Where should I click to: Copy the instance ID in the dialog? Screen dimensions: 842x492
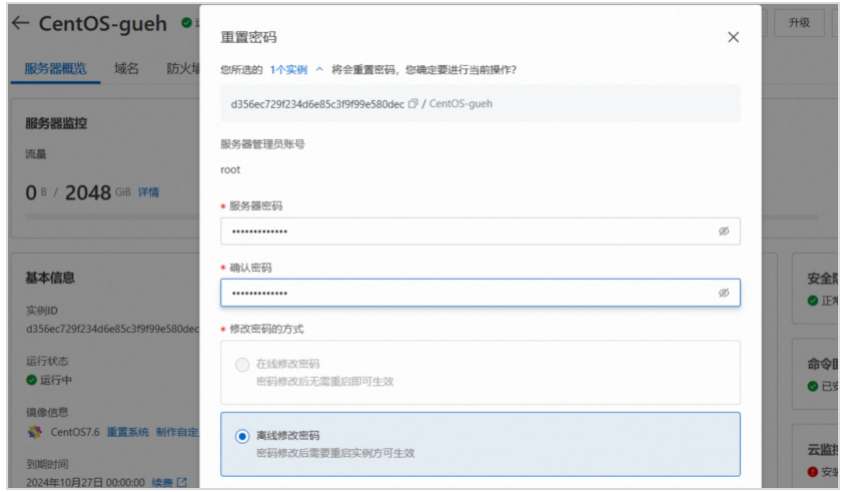[x=413, y=103]
